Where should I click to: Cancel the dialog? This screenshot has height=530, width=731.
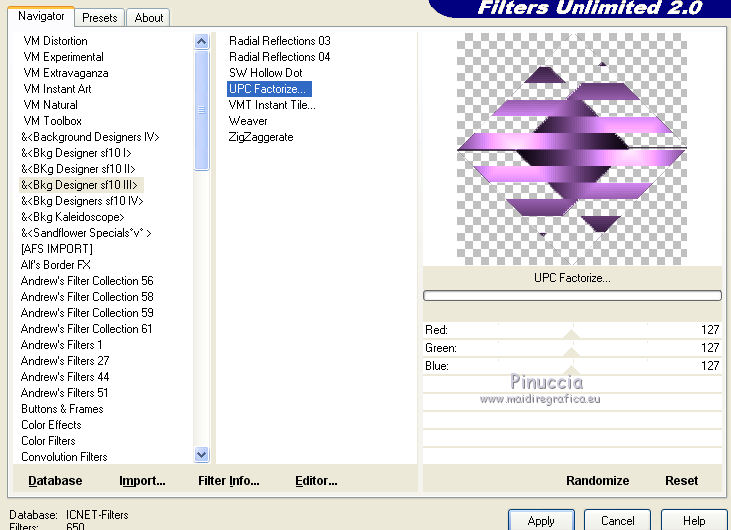(x=617, y=520)
